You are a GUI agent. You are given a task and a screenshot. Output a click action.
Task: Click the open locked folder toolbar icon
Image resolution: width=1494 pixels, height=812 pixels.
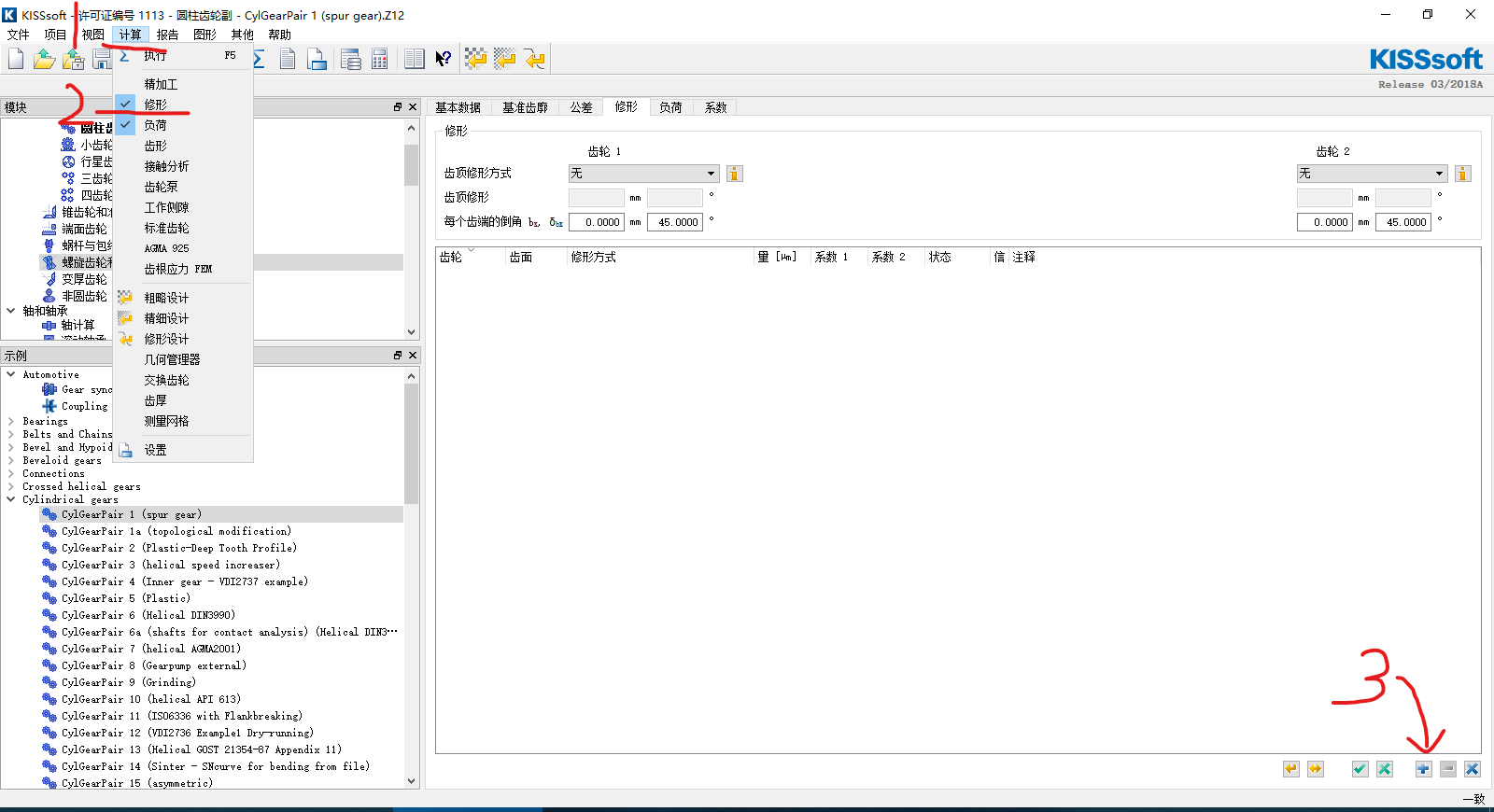pos(73,59)
